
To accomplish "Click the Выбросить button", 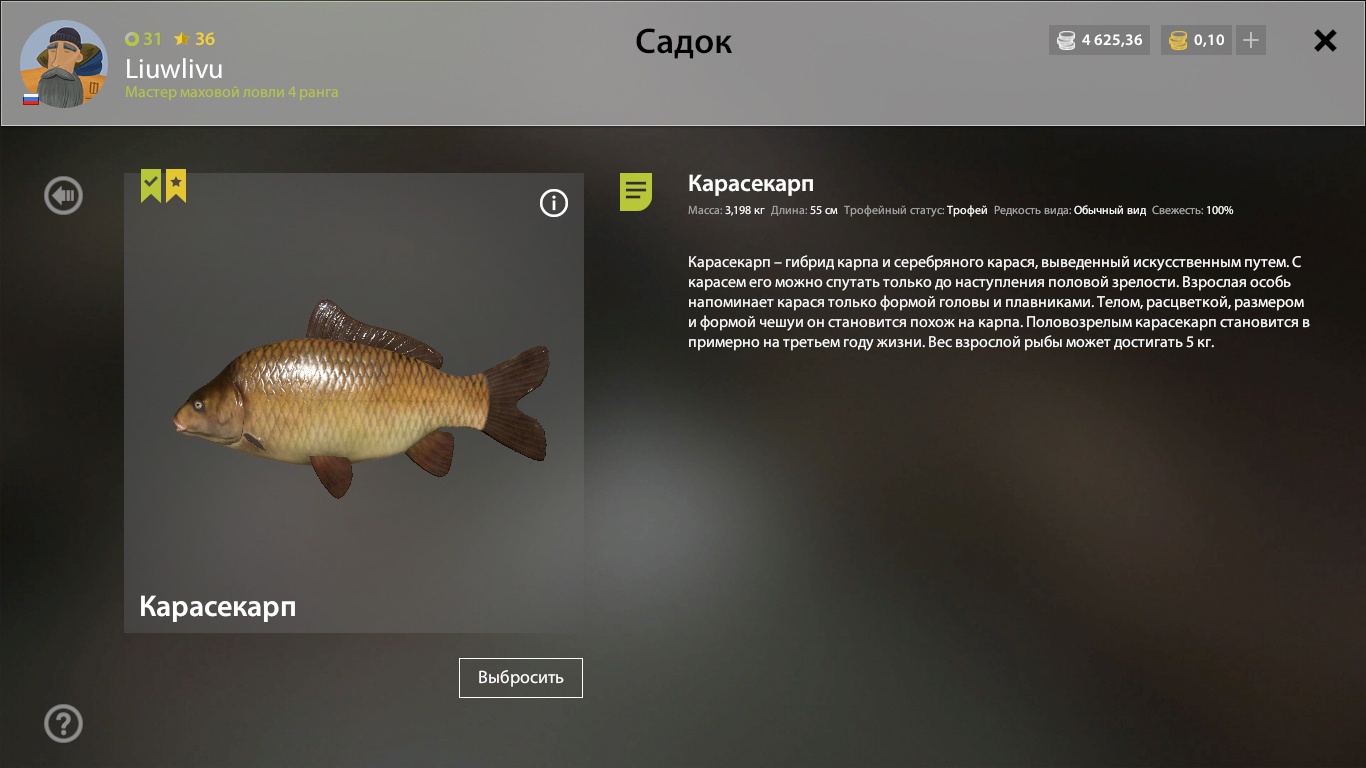I will pyautogui.click(x=521, y=677).
